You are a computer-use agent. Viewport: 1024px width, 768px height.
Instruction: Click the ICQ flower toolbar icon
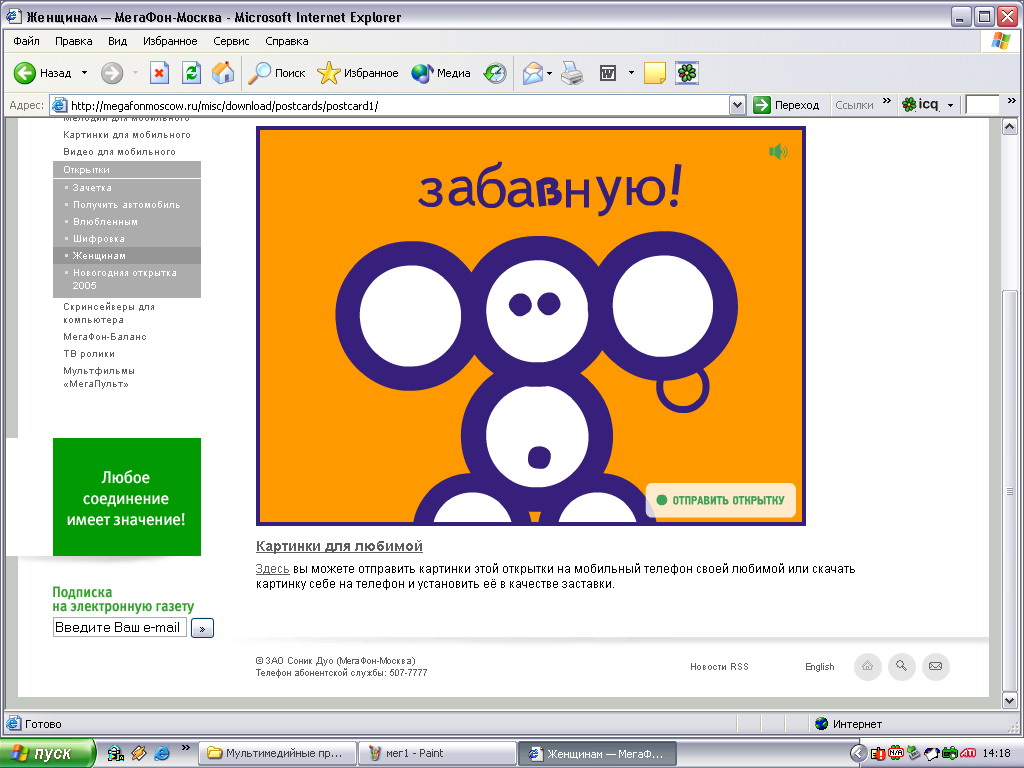click(687, 73)
